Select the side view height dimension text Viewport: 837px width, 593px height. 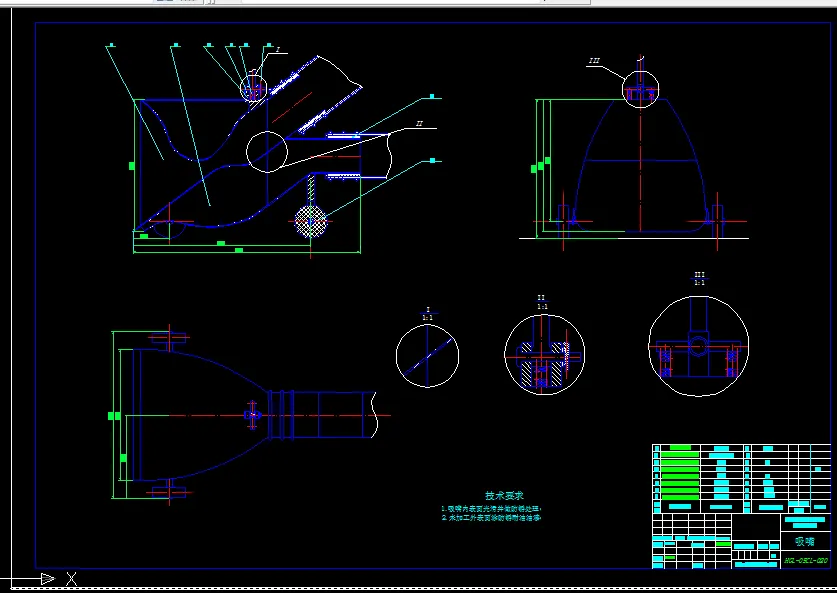coord(132,166)
